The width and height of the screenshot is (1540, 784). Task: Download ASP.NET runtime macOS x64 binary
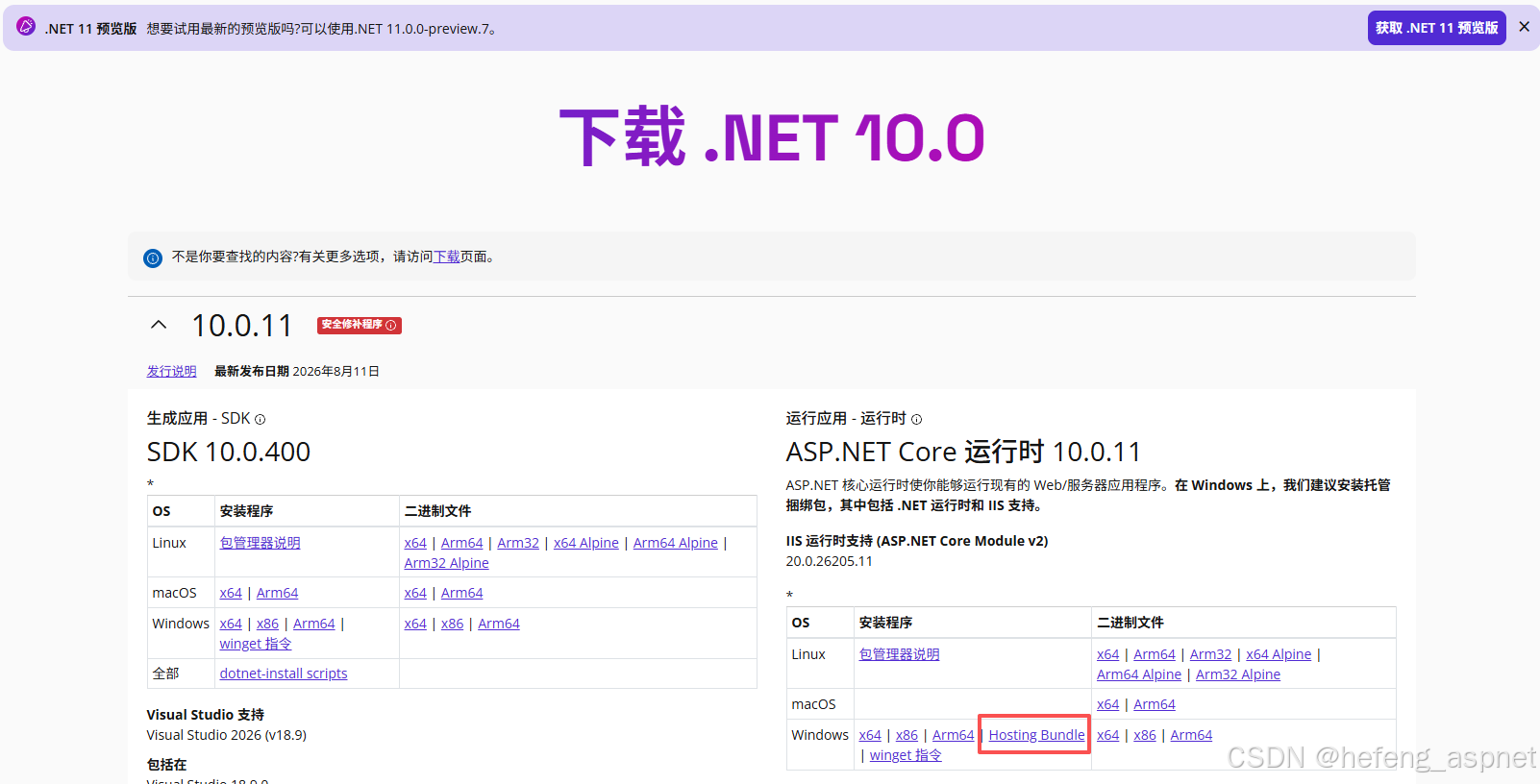tap(1107, 704)
